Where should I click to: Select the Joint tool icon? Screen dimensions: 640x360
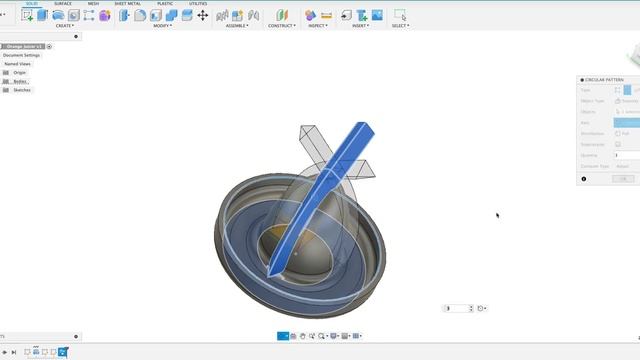(238, 16)
